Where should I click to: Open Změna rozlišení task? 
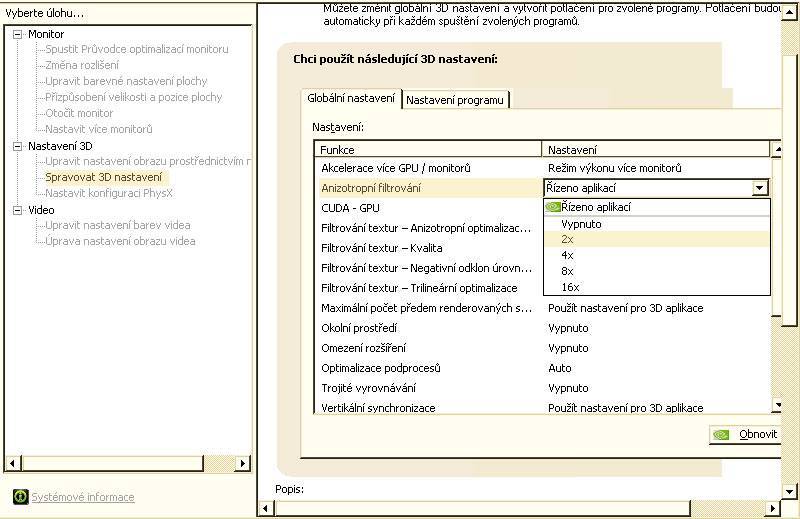tap(82, 65)
